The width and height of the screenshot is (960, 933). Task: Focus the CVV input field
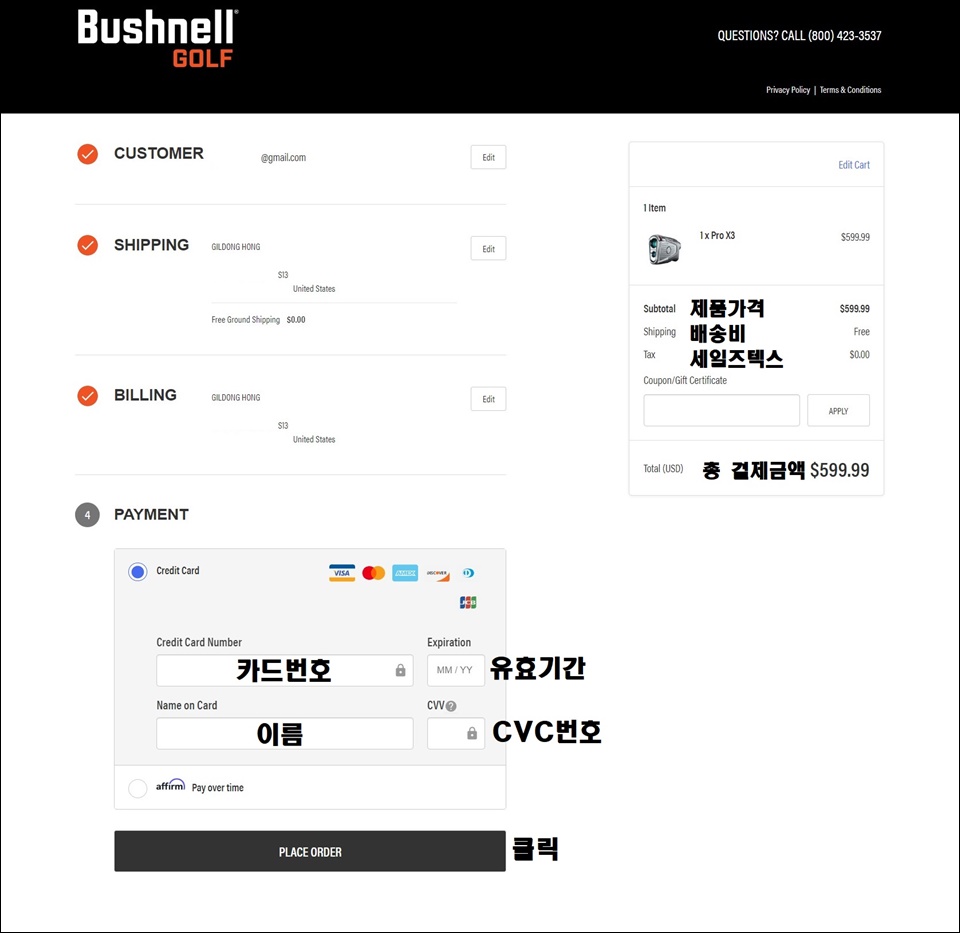pyautogui.click(x=456, y=733)
